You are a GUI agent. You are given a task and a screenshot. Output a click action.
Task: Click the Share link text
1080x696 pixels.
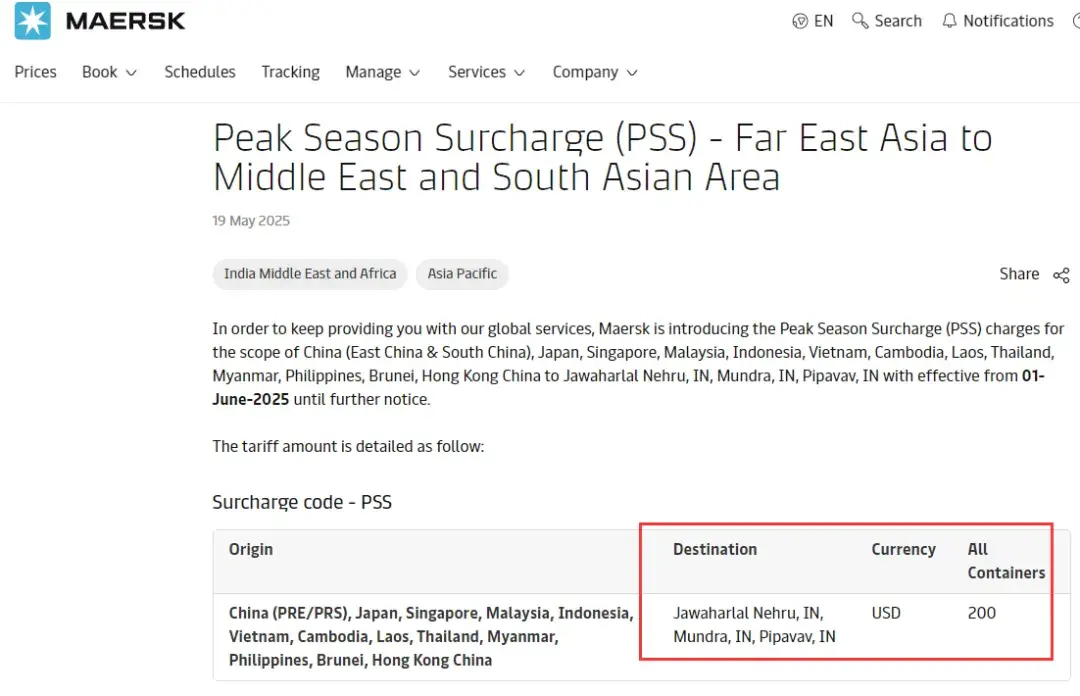coord(1019,274)
